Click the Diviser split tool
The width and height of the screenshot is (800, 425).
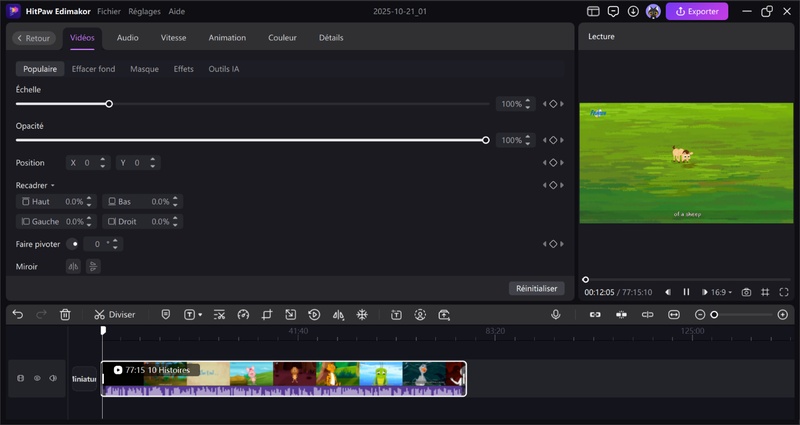point(115,314)
